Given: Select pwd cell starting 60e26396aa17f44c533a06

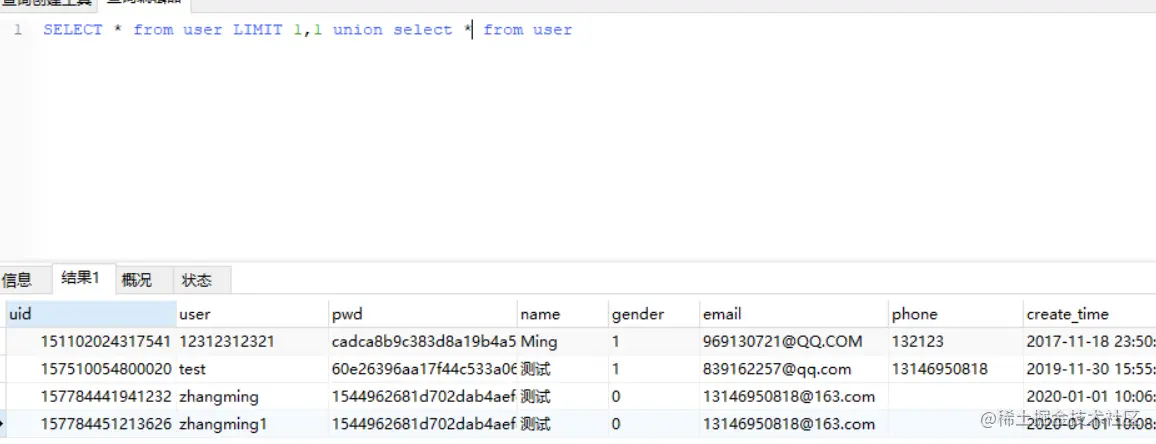Looking at the screenshot, I should [423, 369].
